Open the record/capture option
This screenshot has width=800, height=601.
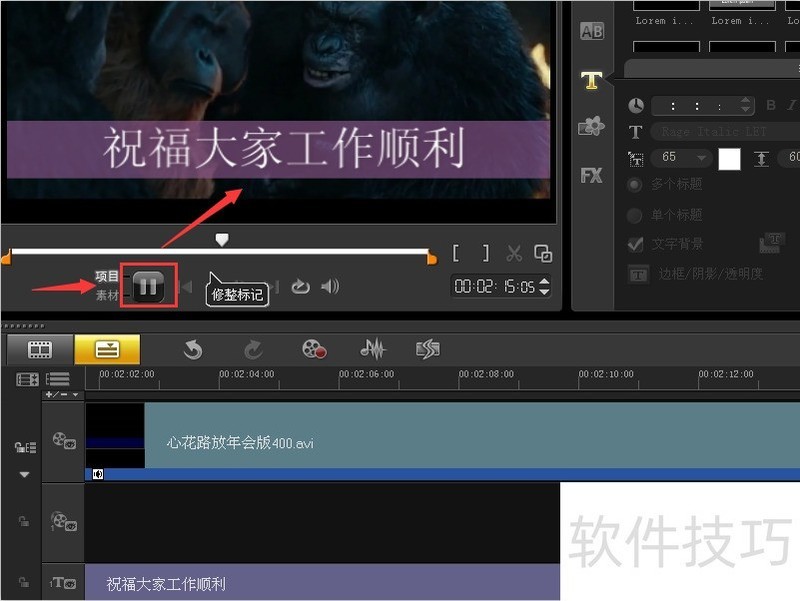coord(314,349)
